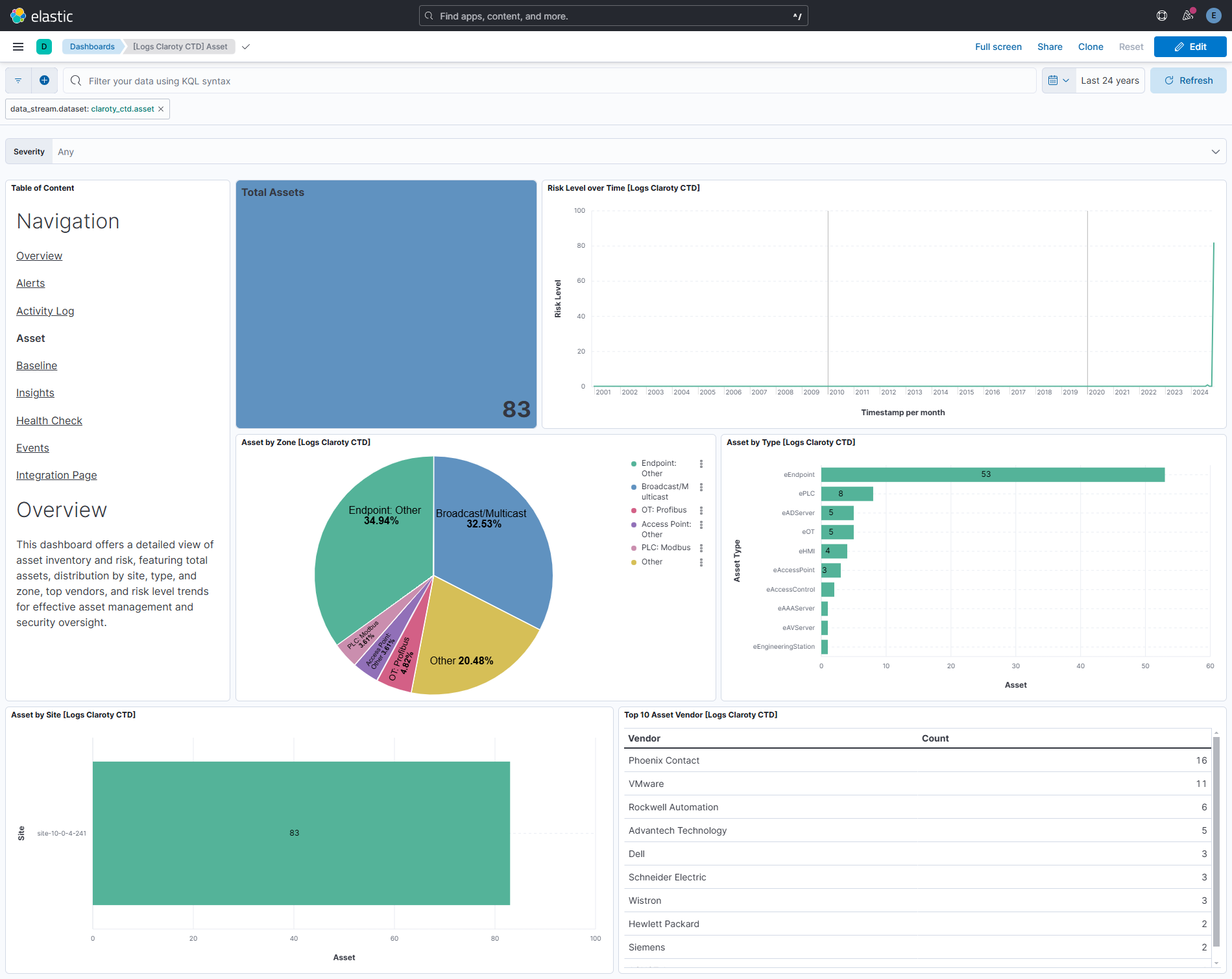Open options menu for the Other legend item
1232x979 pixels.
(701, 562)
